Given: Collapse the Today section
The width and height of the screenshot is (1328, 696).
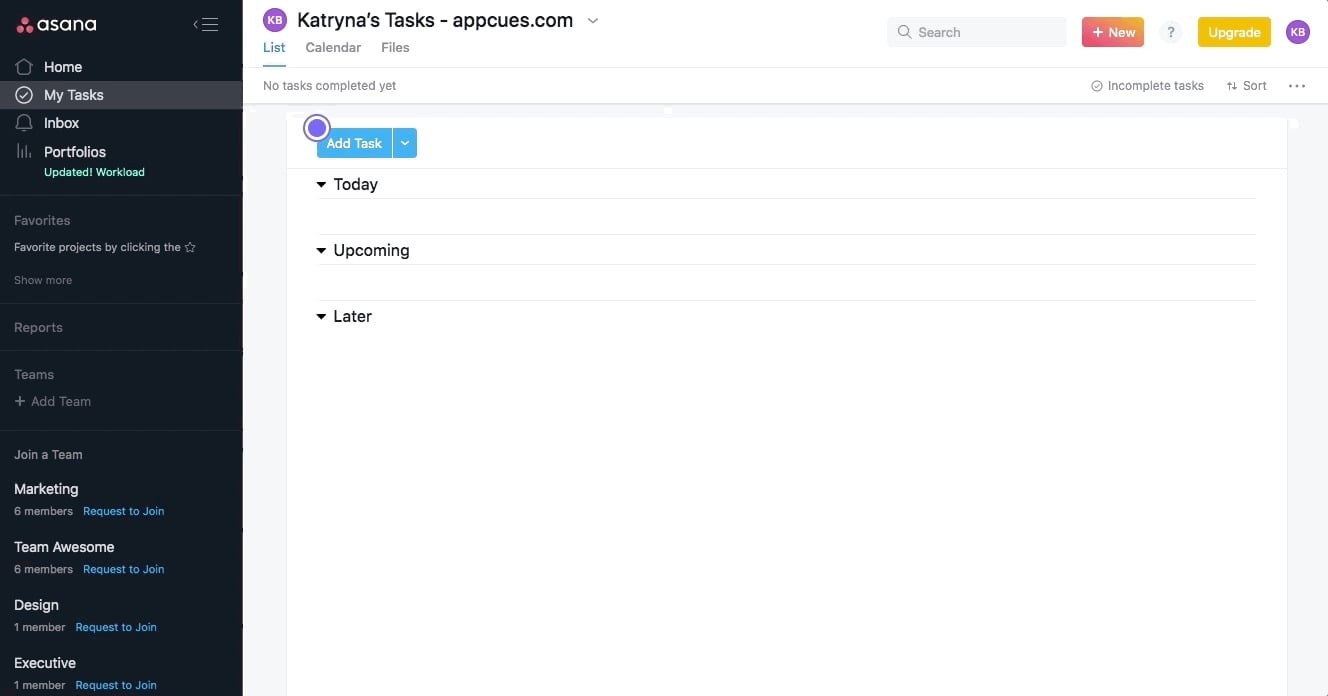Looking at the screenshot, I should [x=321, y=185].
